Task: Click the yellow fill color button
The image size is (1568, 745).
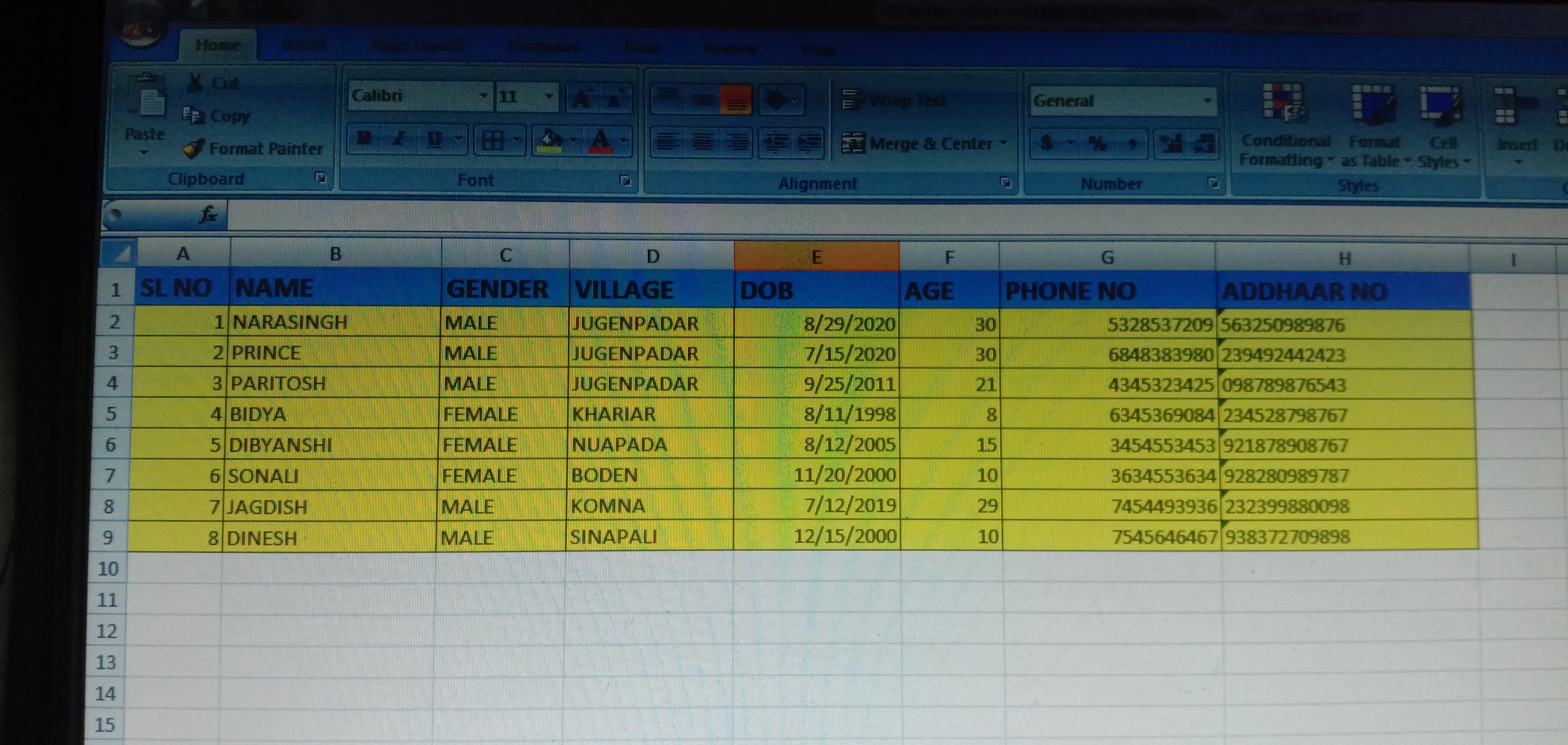Action: [x=551, y=141]
